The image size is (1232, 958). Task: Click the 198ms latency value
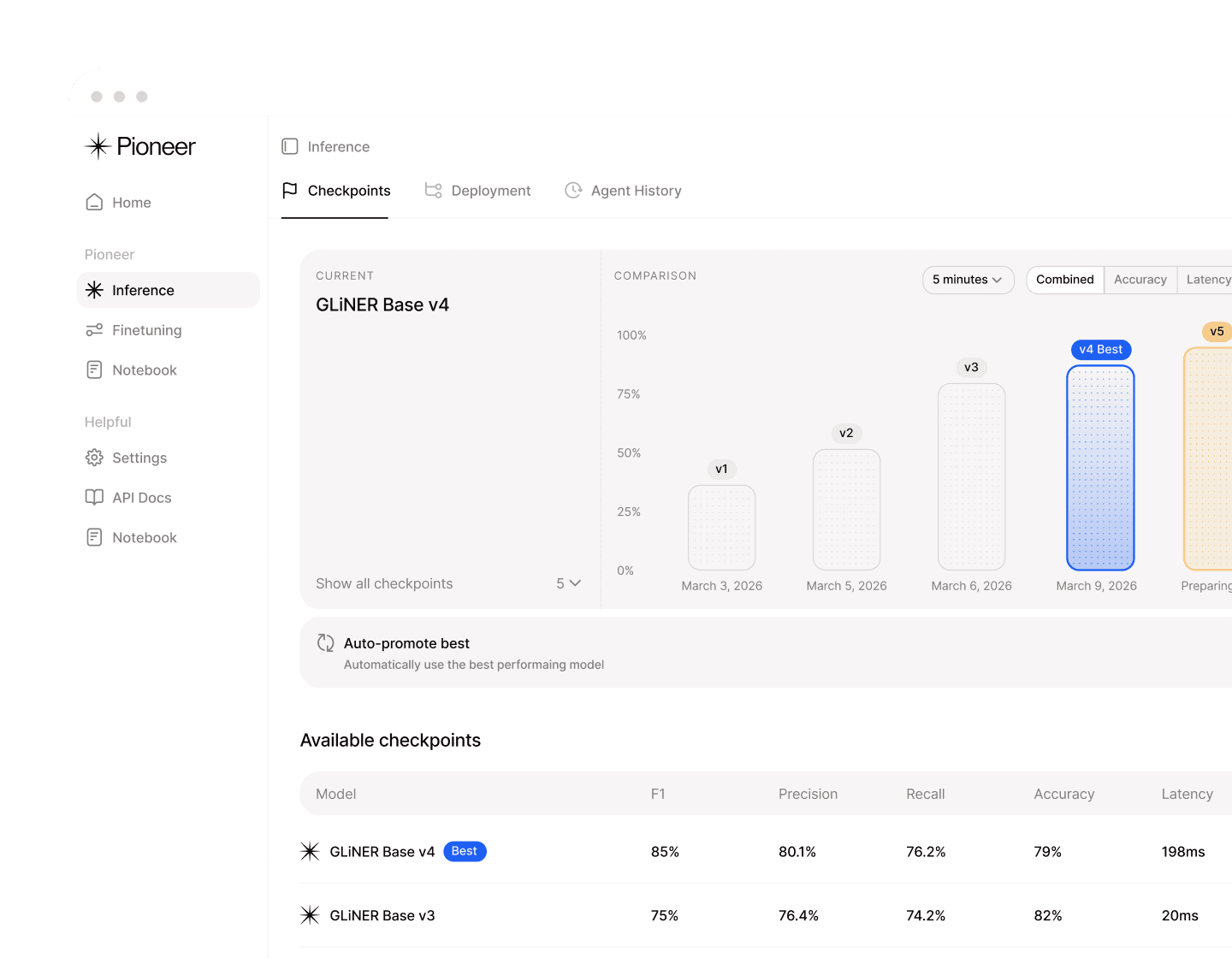coord(1183,852)
